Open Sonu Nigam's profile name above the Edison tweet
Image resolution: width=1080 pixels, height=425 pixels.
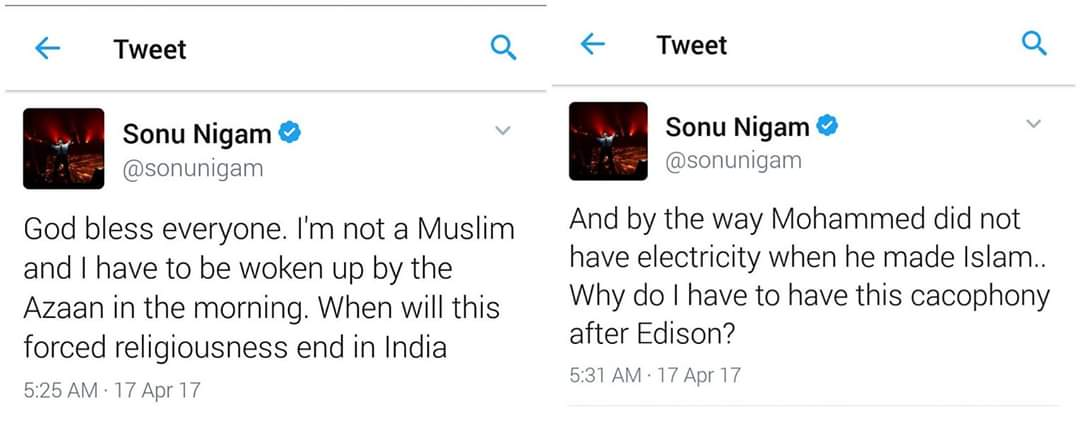click(x=737, y=127)
